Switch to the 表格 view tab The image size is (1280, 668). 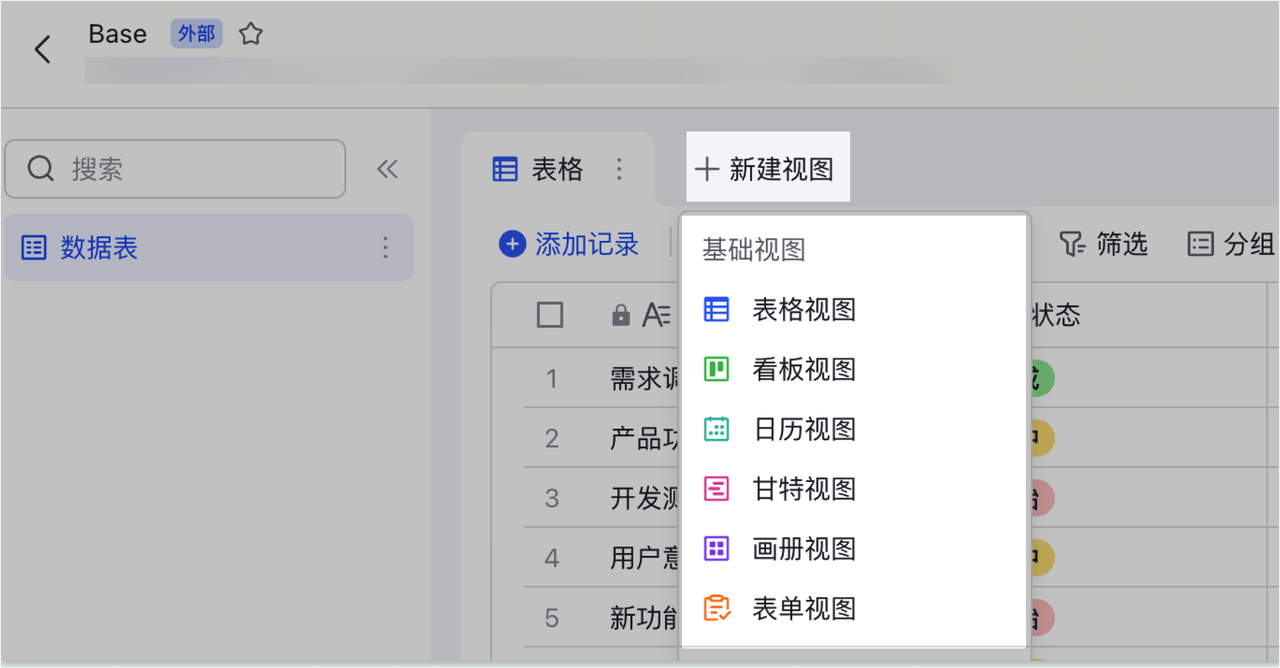(540, 169)
